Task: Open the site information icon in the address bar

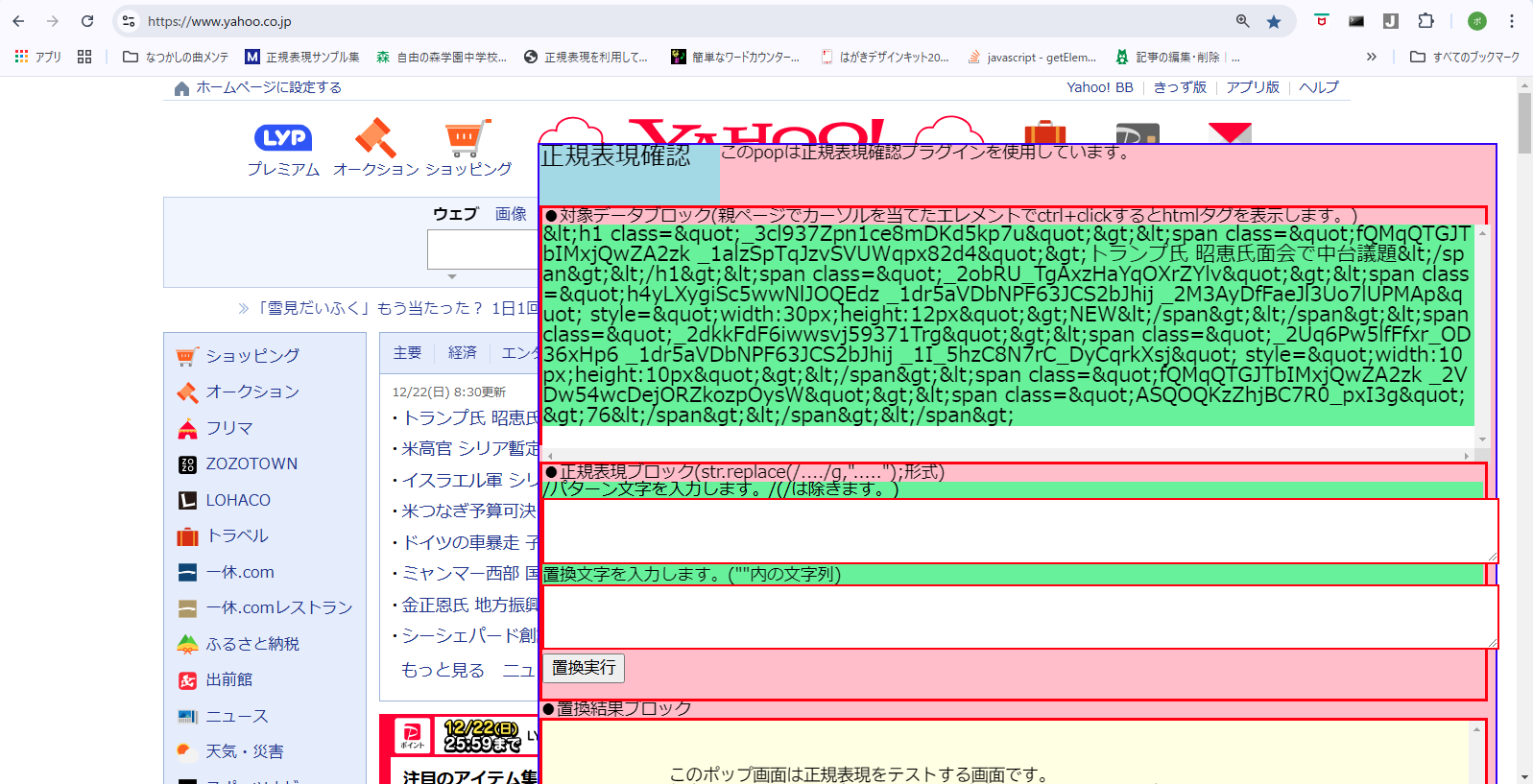Action: pos(129,21)
